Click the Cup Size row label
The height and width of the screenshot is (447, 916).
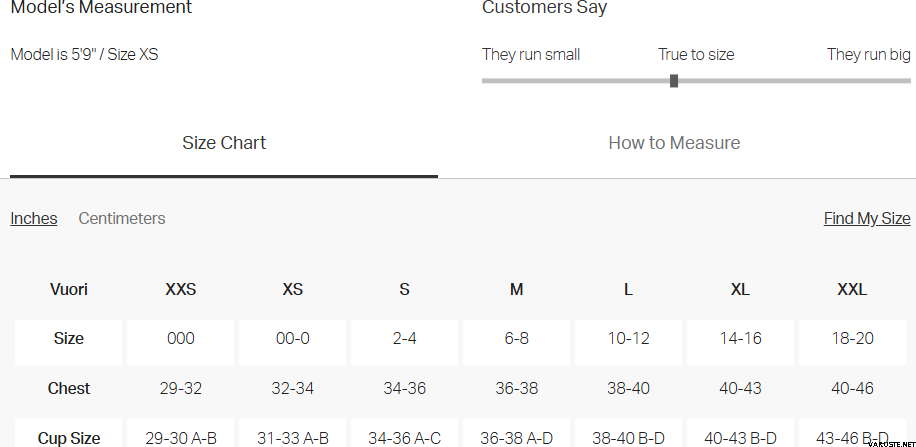pos(69,437)
